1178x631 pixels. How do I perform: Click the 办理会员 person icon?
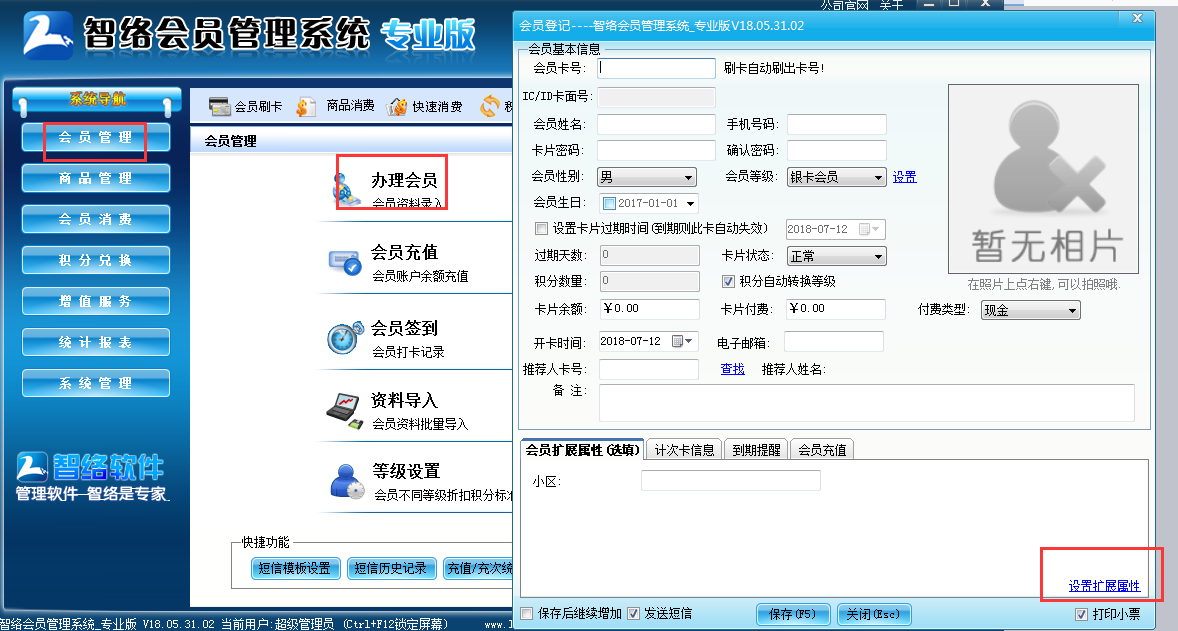pos(346,189)
